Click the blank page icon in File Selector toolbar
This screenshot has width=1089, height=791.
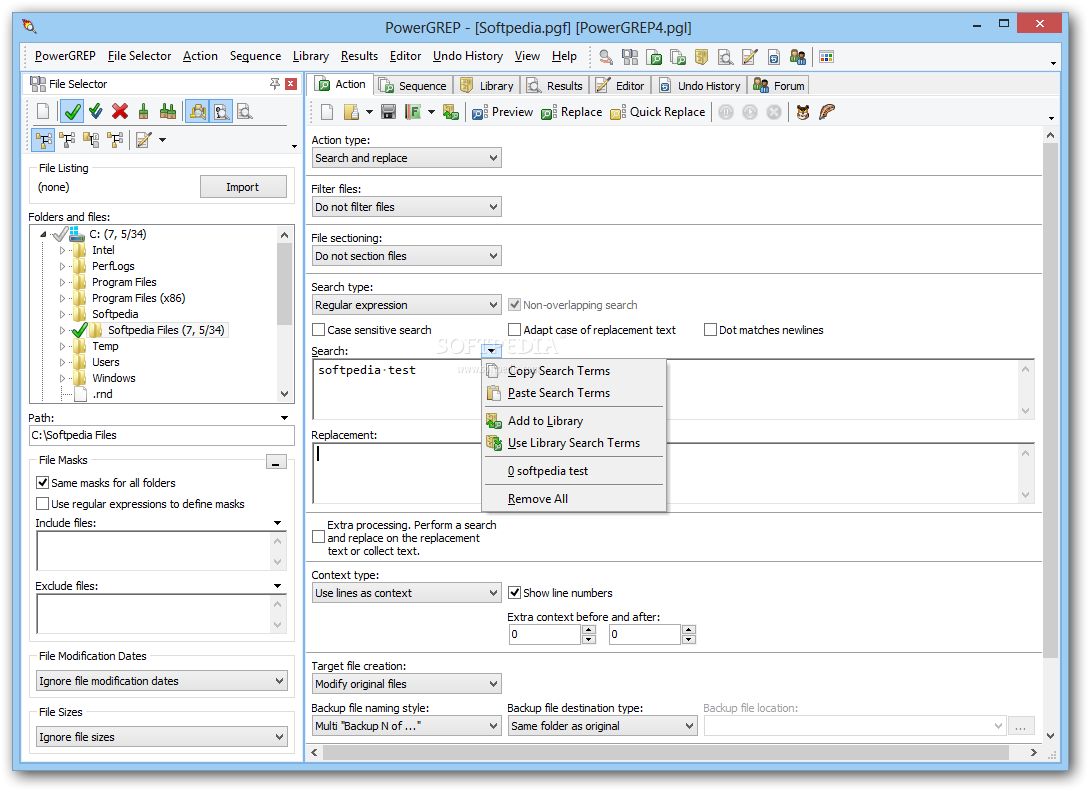[x=43, y=111]
